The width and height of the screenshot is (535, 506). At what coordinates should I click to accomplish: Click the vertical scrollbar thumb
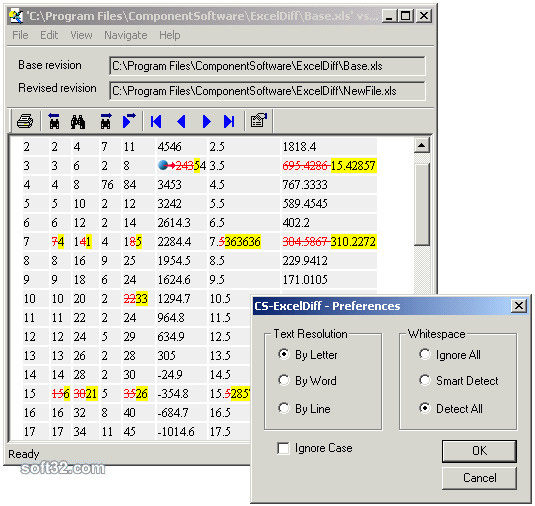422,204
